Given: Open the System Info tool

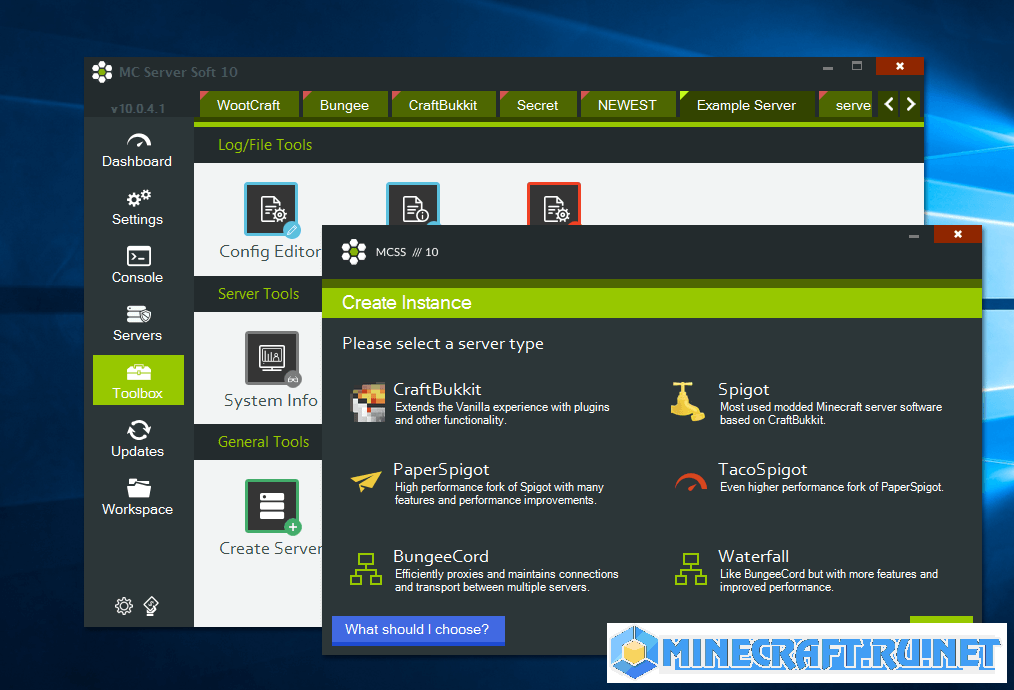Looking at the screenshot, I should click(x=272, y=371).
